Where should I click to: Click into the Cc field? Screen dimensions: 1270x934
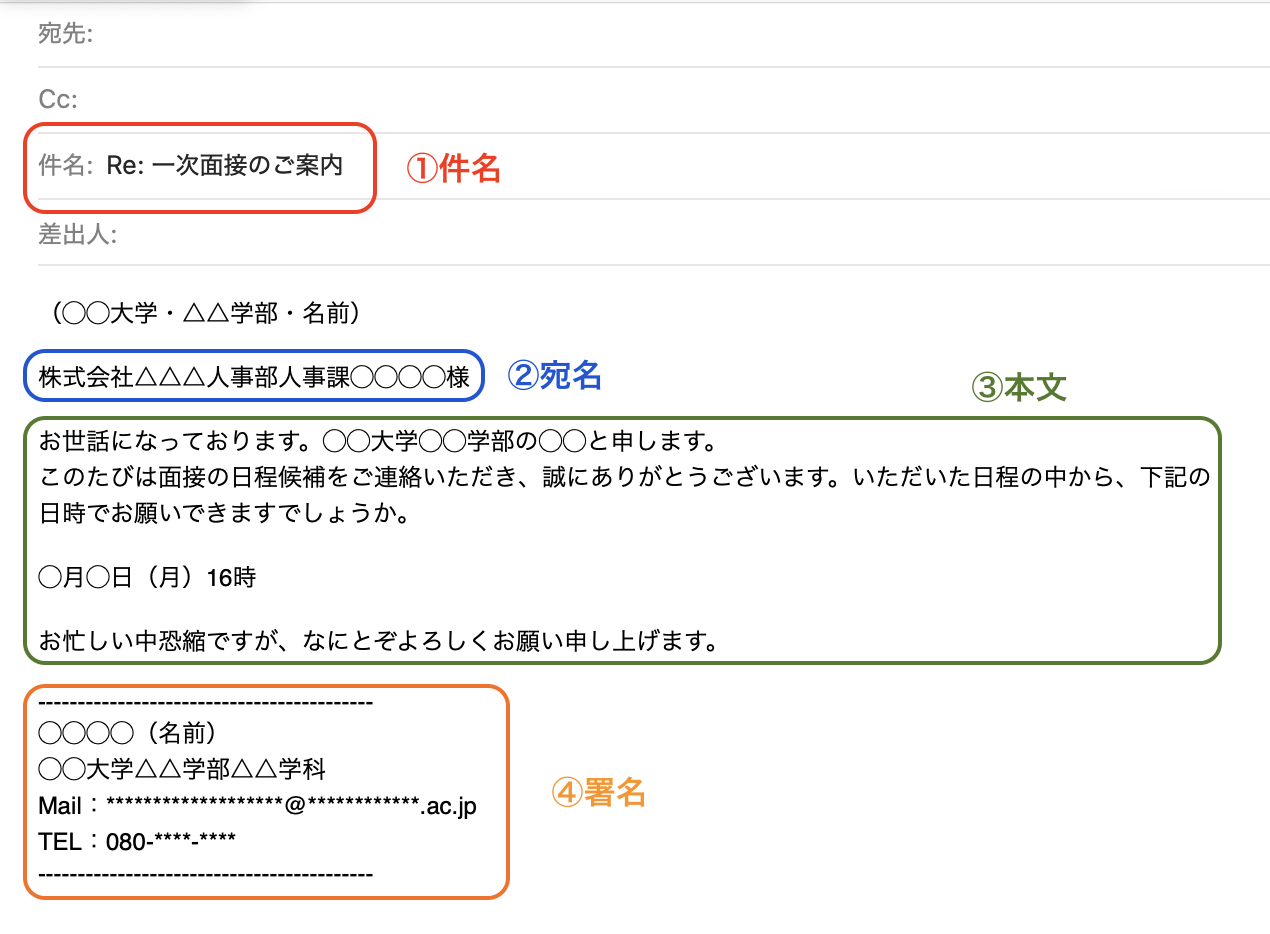(x=600, y=100)
